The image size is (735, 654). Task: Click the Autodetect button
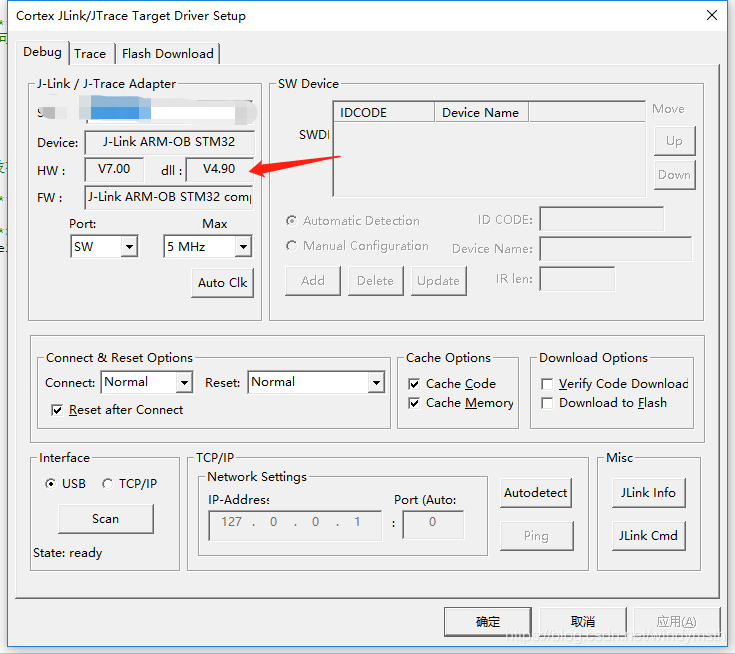click(x=536, y=493)
